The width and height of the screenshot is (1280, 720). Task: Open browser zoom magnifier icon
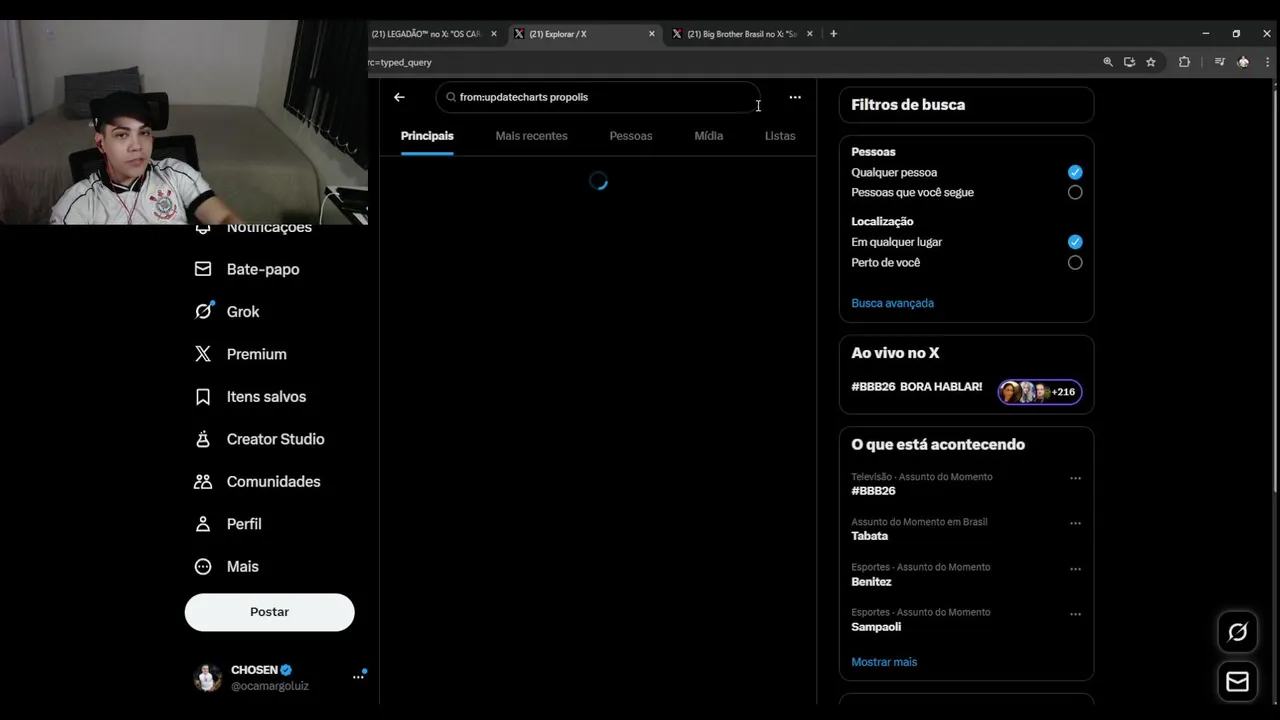1108,62
